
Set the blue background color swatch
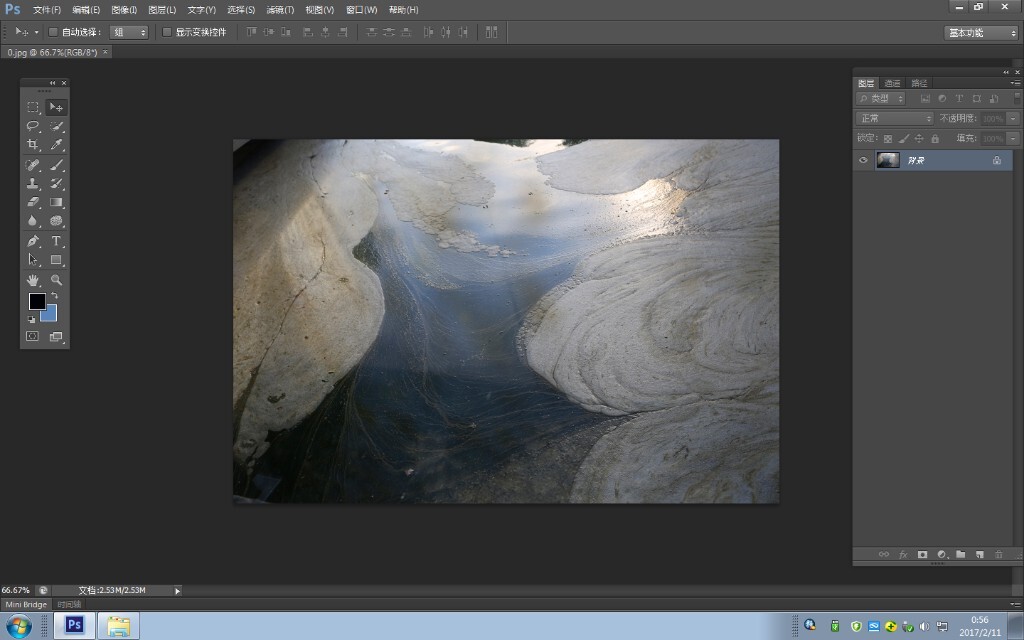coord(51,315)
